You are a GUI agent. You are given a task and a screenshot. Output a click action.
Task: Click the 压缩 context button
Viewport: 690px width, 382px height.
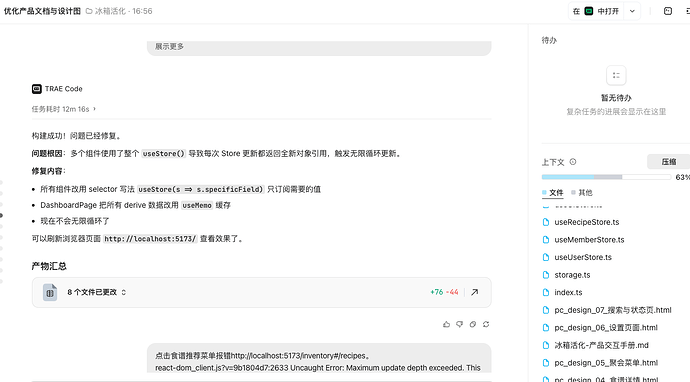coord(668,162)
